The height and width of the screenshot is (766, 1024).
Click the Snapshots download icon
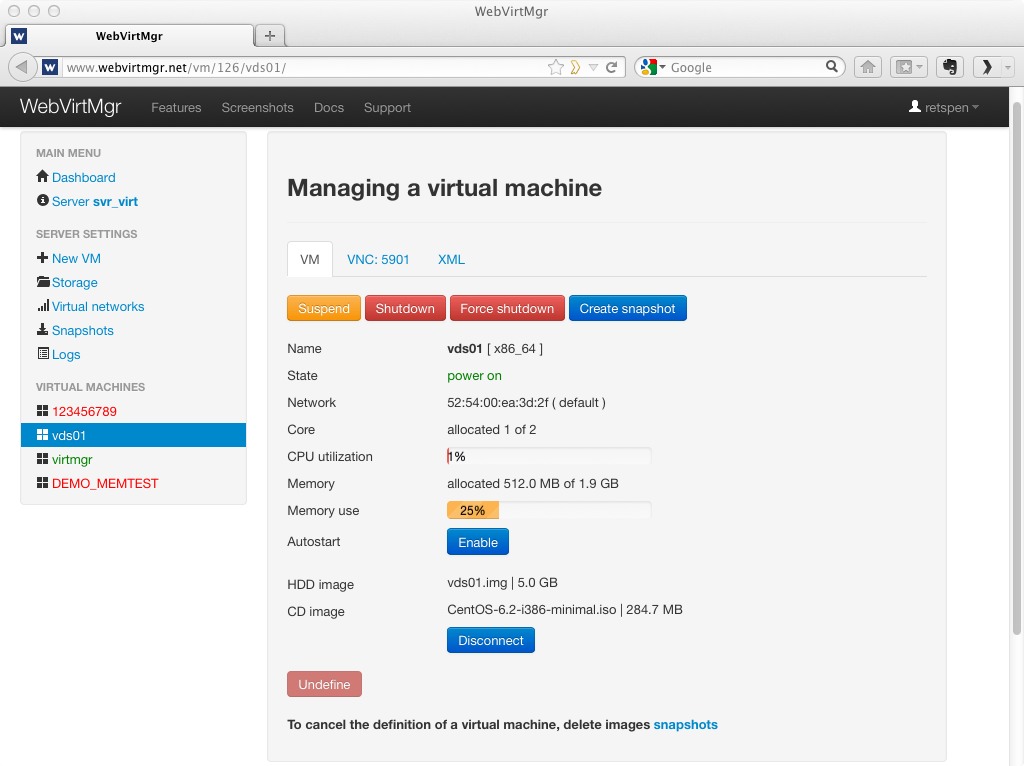(x=42, y=330)
